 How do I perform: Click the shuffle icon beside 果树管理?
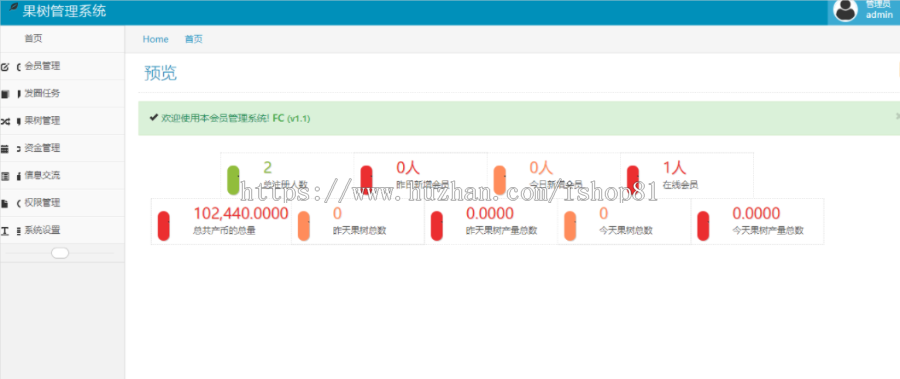pyautogui.click(x=5, y=121)
